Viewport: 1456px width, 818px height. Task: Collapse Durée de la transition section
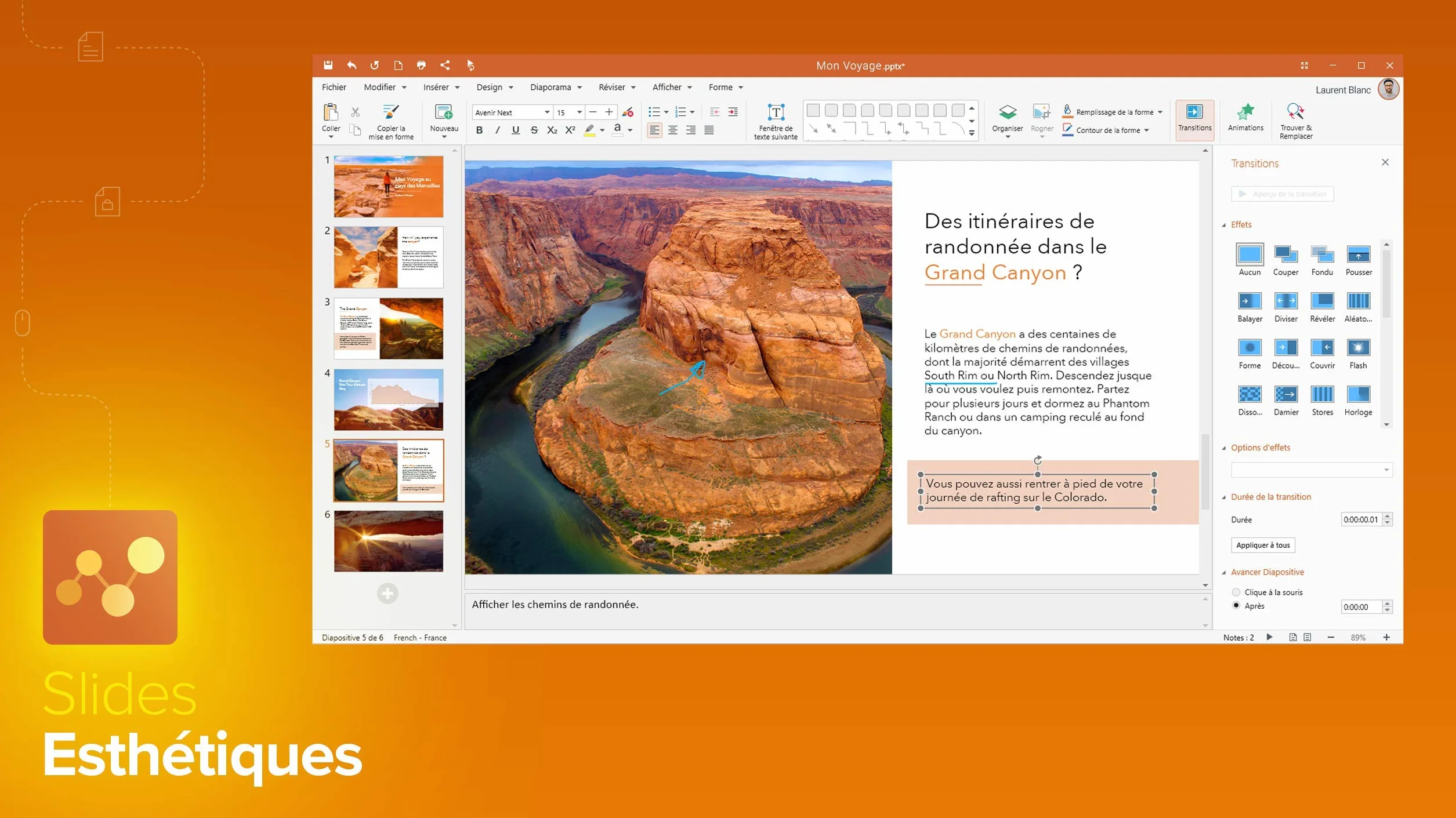tap(1224, 497)
